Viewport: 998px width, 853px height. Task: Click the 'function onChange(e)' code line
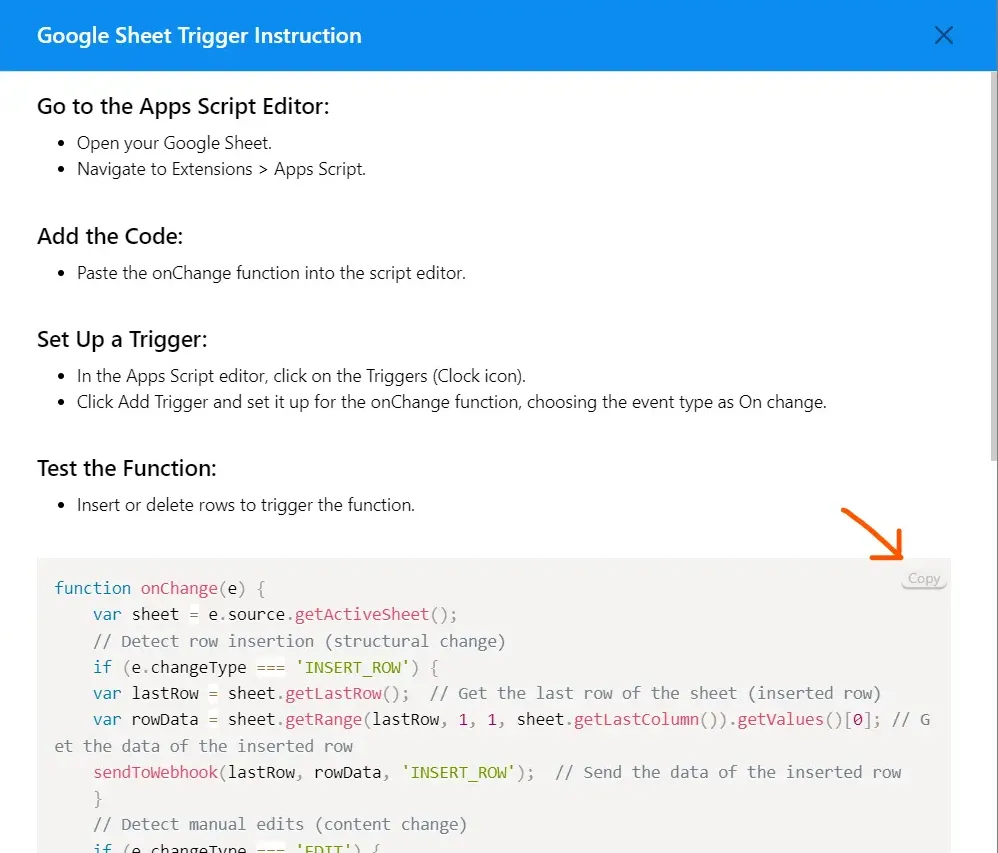(159, 588)
